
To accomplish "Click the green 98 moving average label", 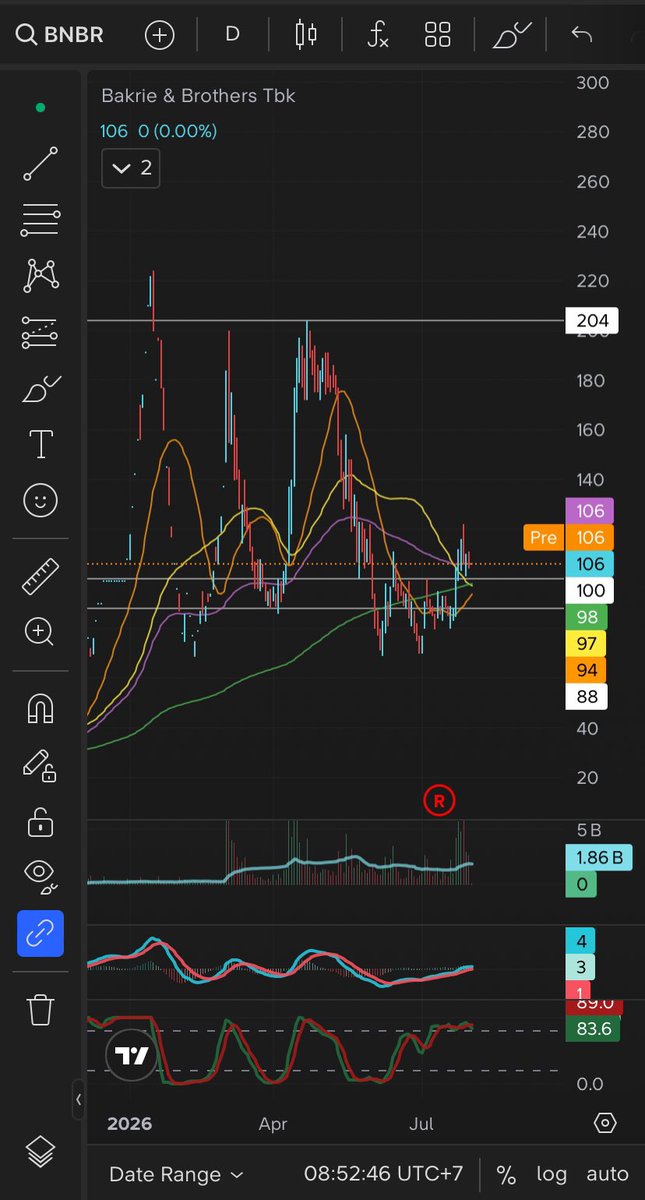I will point(587,618).
